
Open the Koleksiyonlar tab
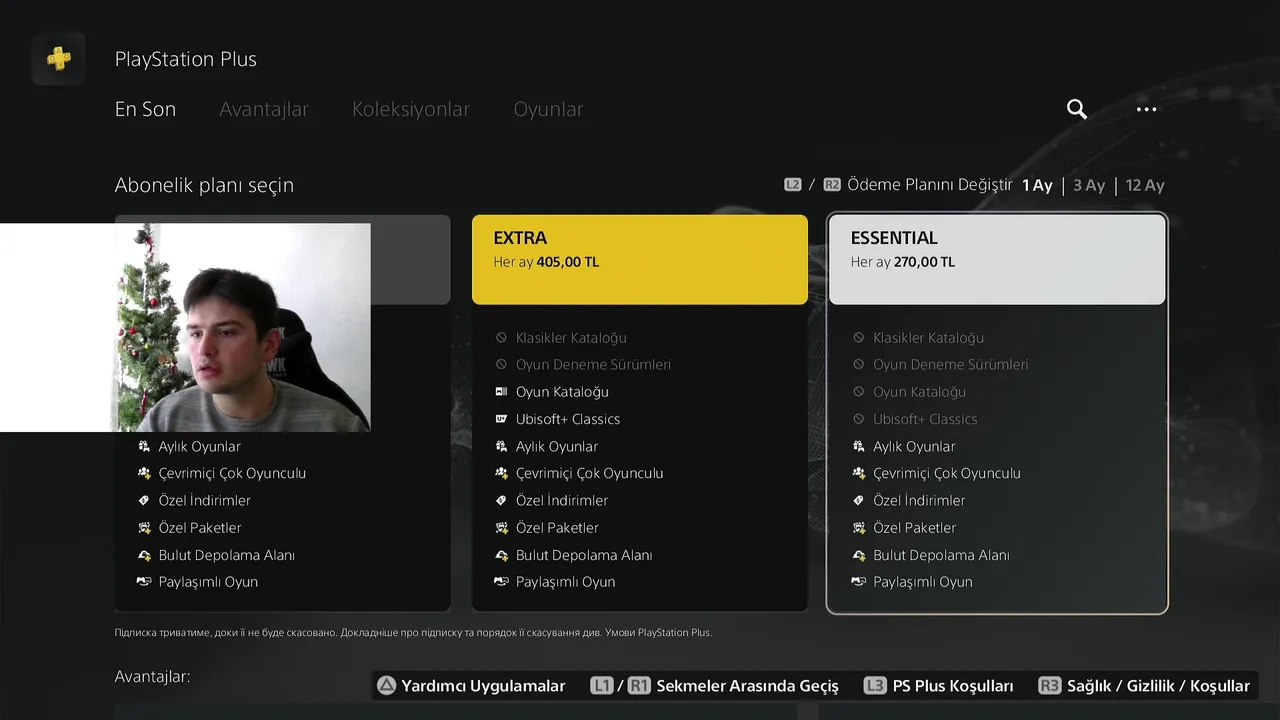[411, 109]
